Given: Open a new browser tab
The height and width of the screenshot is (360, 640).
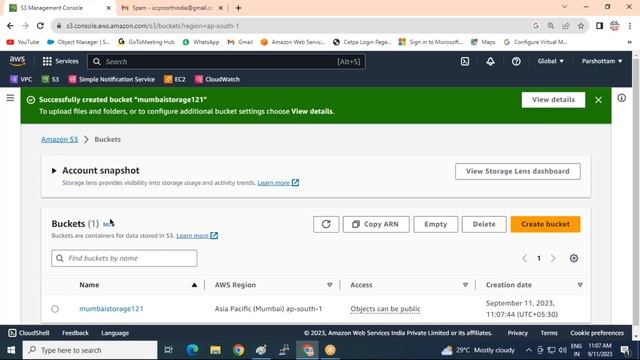Looking at the screenshot, I should (238, 8).
